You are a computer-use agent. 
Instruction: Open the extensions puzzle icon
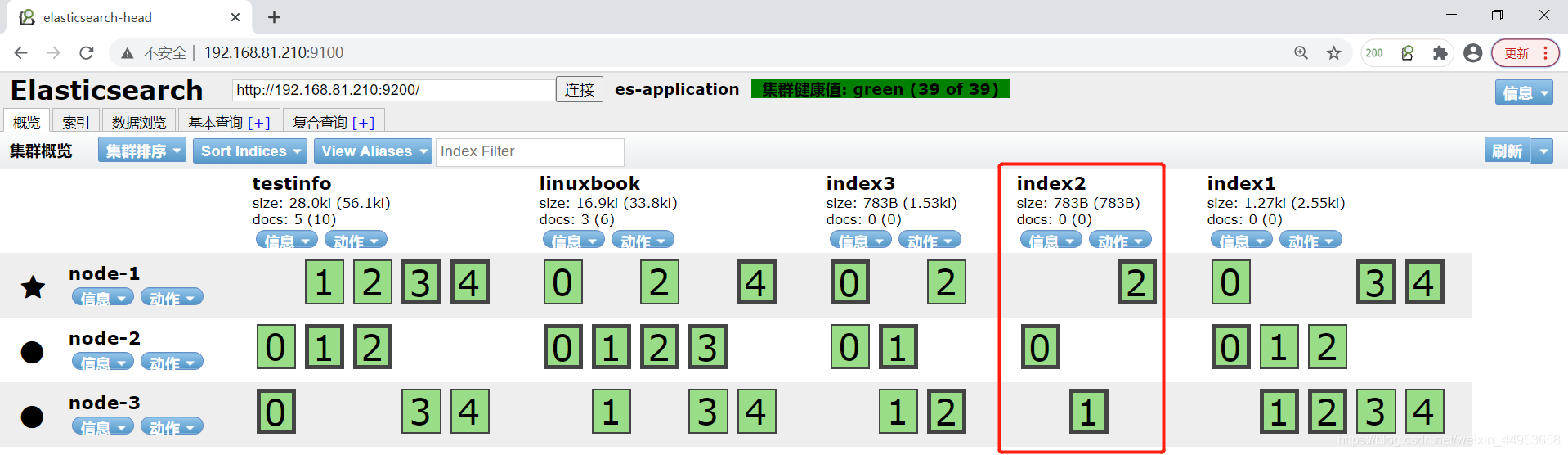pos(1440,53)
